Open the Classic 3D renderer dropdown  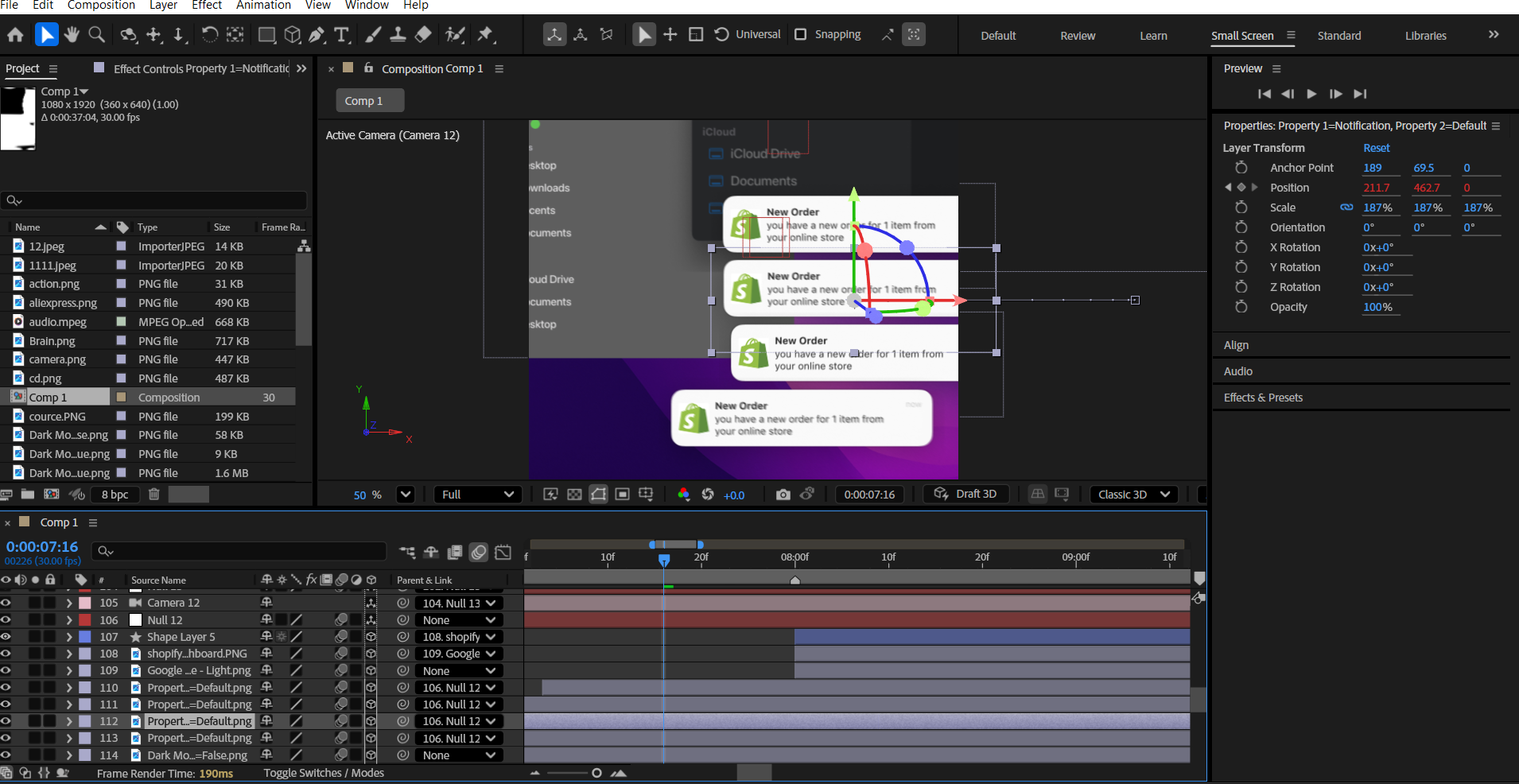[x=1133, y=495]
